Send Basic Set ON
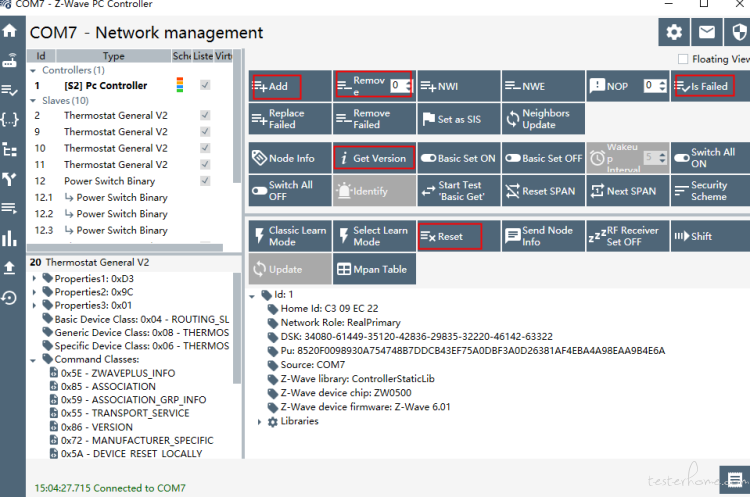Screen dimensions: 750x497 point(459,158)
